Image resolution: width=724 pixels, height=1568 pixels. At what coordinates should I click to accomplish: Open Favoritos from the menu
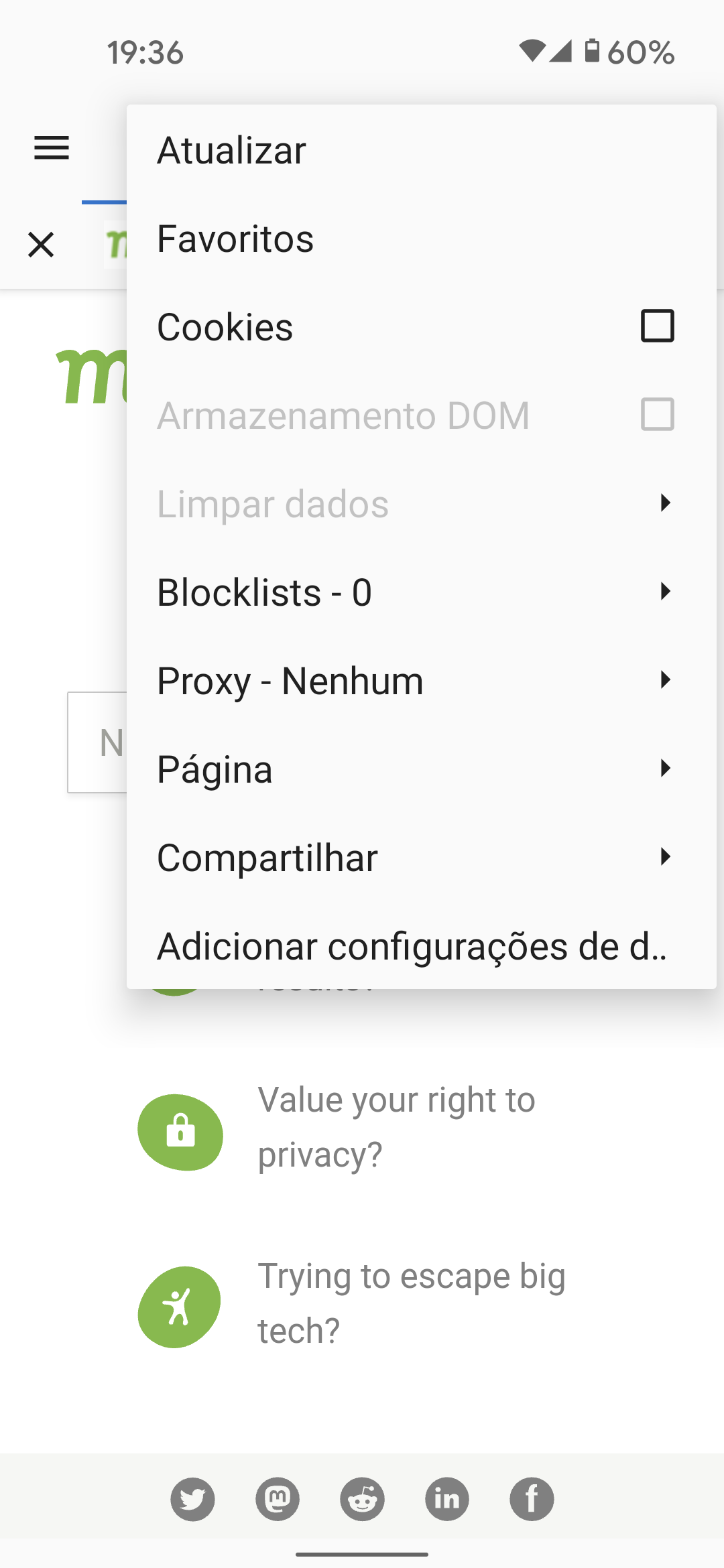[235, 239]
